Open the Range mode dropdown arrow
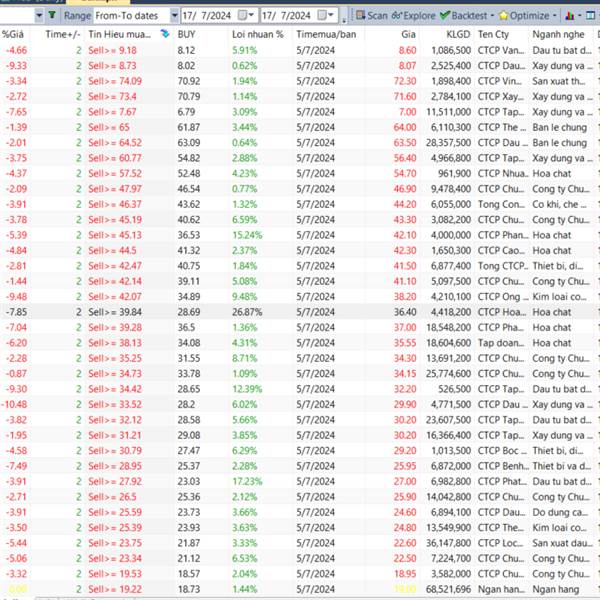600x600 pixels. coord(174,16)
